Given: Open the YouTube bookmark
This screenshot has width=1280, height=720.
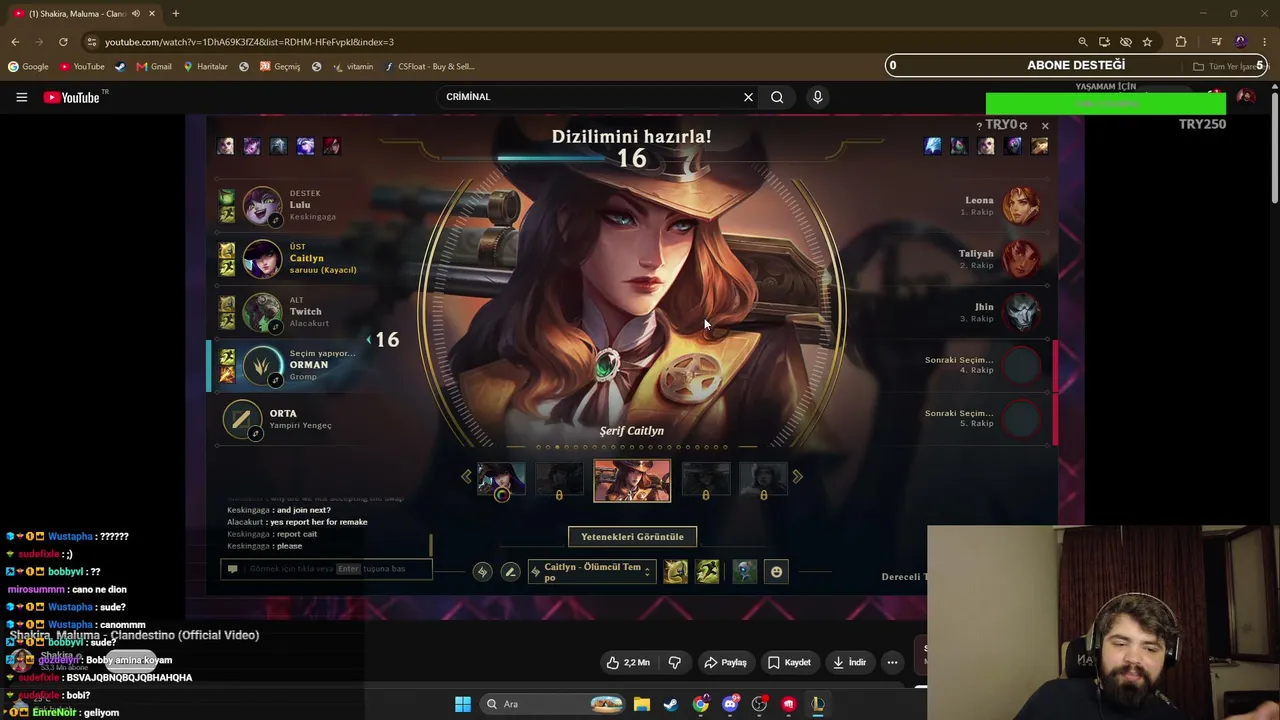Looking at the screenshot, I should tap(82, 67).
